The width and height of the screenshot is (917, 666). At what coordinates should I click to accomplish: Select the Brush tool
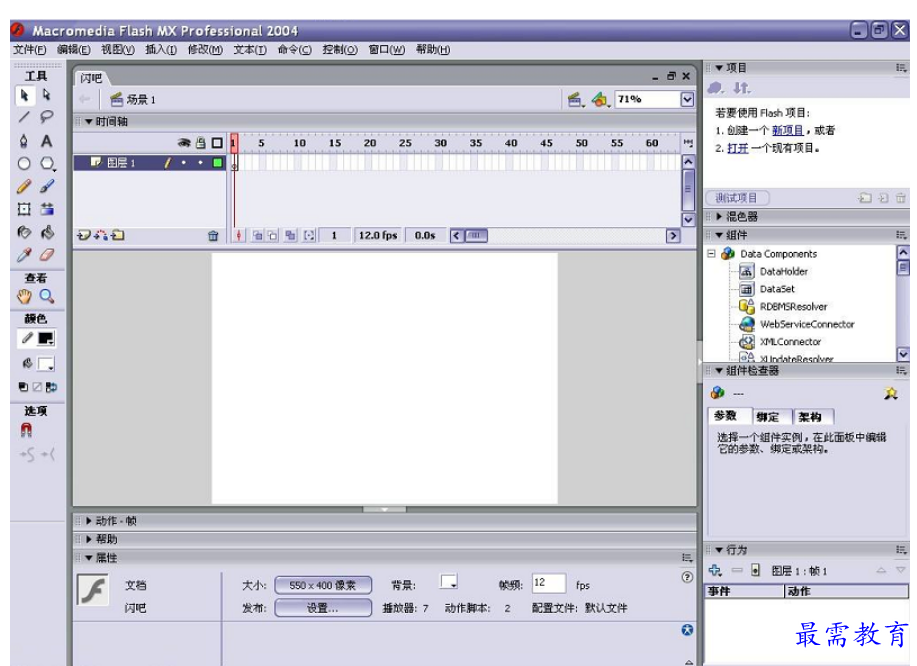click(x=47, y=187)
